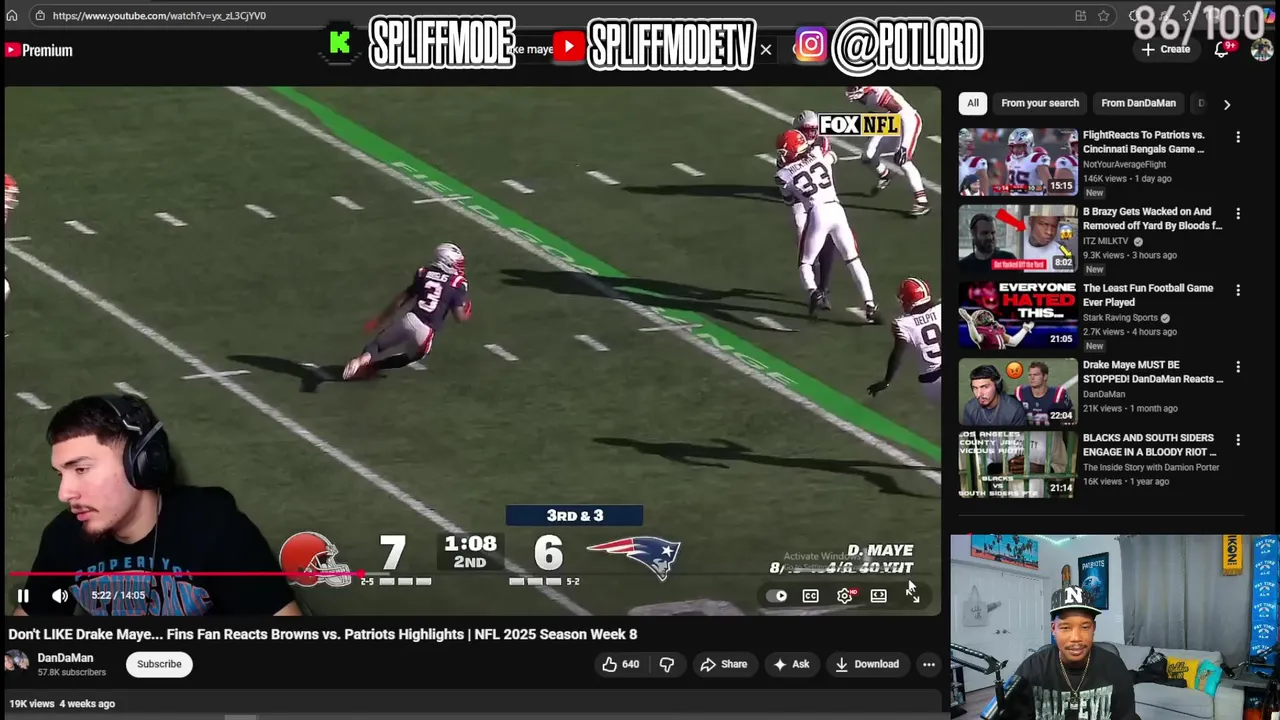Open options for Drake Maye MUST BE STOPPED

[1238, 368]
